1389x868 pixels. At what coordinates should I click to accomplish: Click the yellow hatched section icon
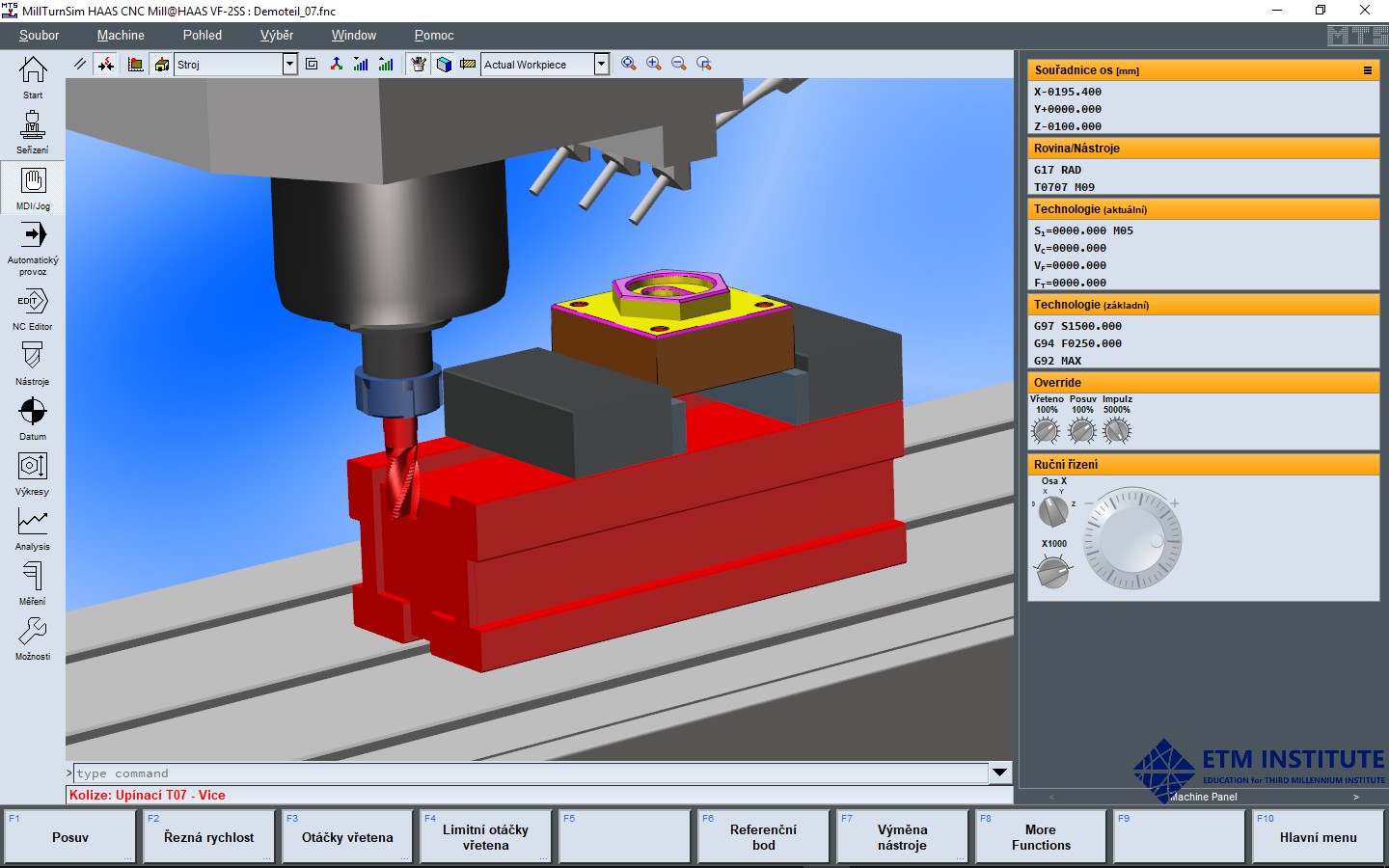pos(468,64)
